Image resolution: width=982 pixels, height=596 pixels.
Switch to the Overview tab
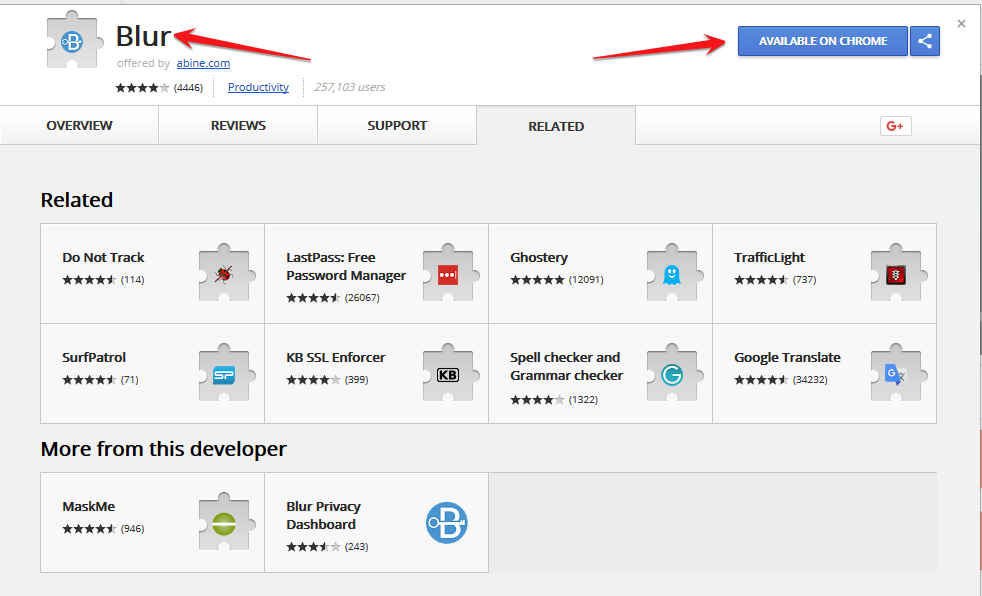click(x=80, y=125)
